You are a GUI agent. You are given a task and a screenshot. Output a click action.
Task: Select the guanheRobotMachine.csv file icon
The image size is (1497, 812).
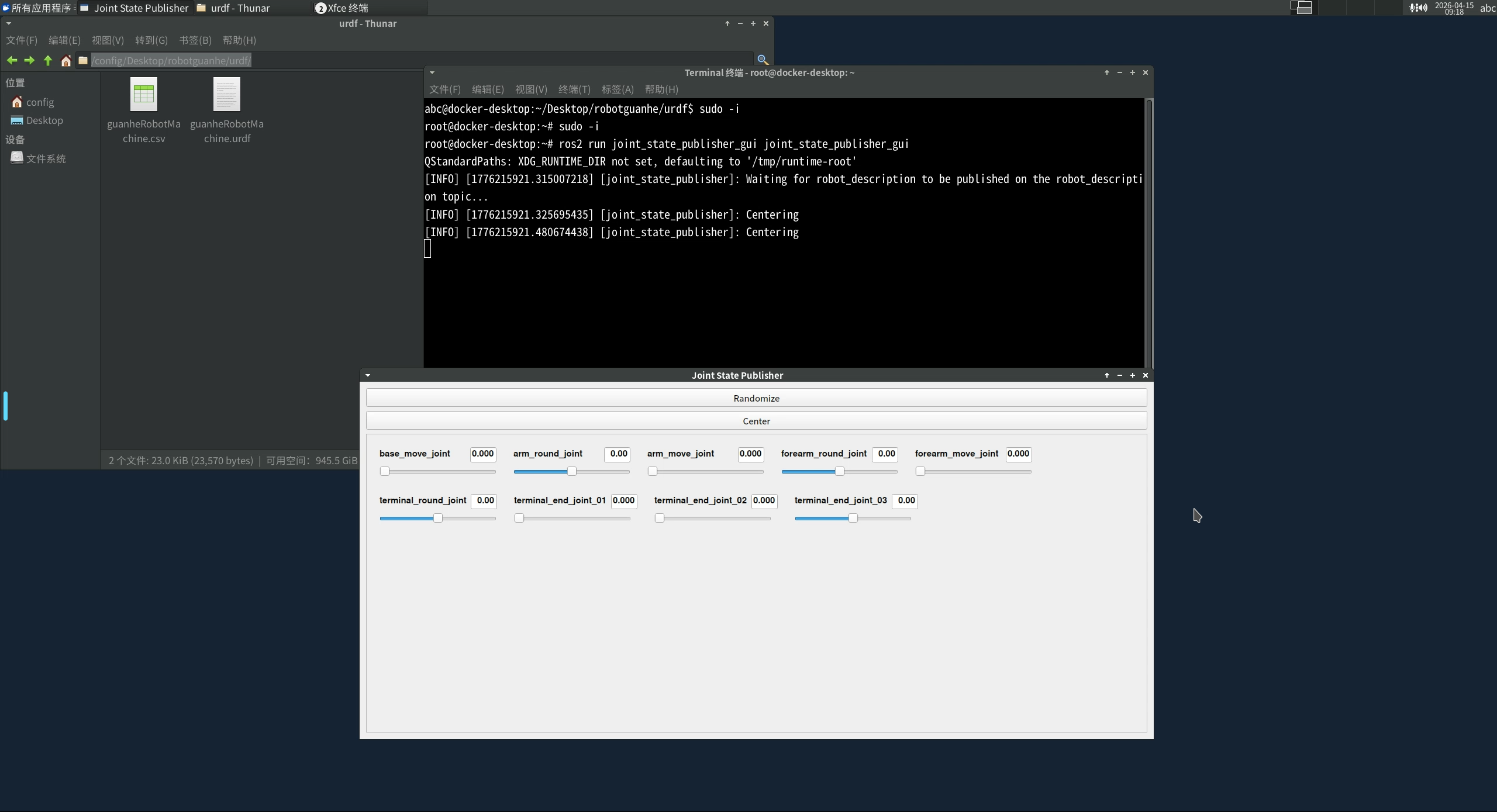point(144,94)
